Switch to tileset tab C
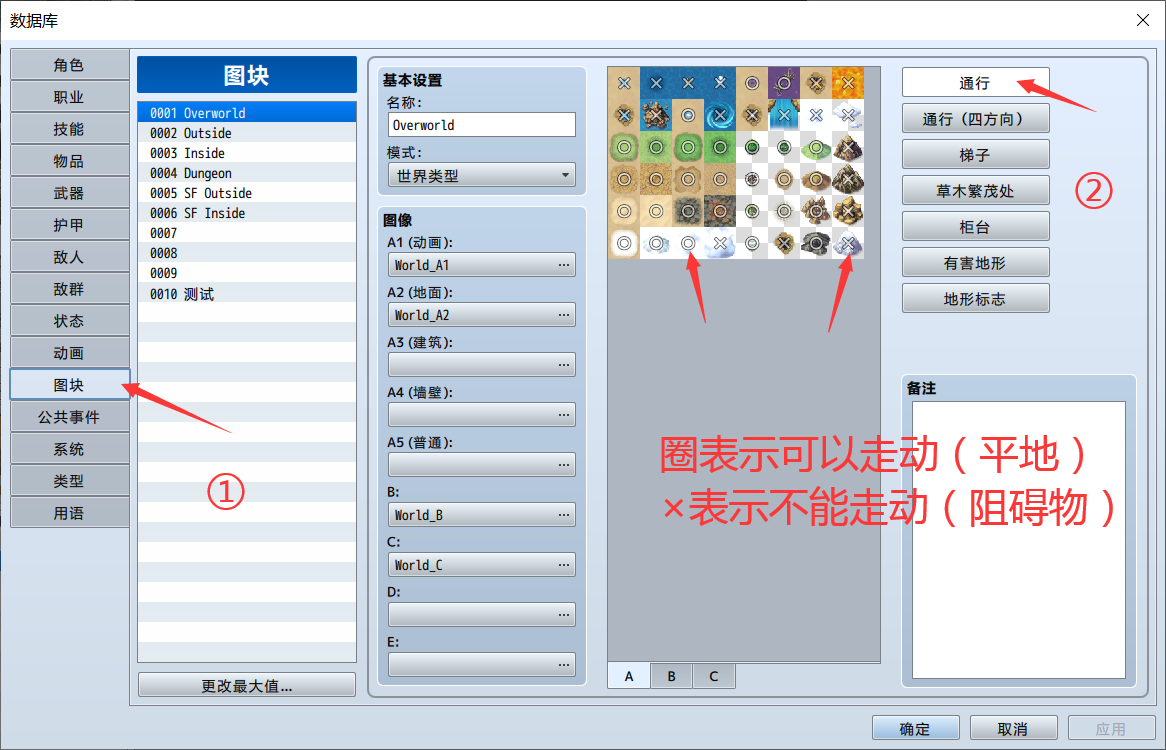The height and width of the screenshot is (750, 1166). click(714, 676)
